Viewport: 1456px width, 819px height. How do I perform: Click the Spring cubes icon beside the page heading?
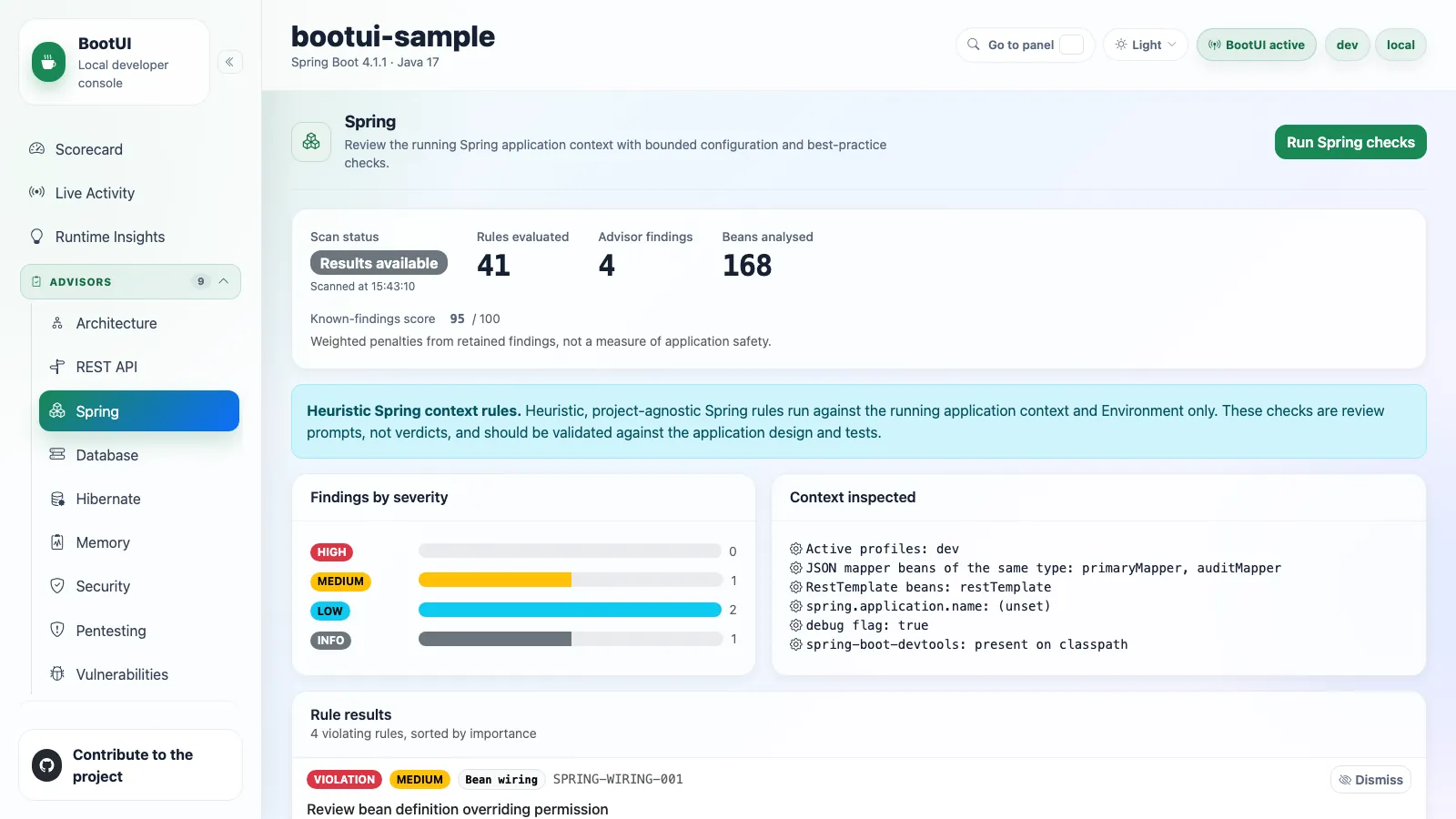(x=311, y=142)
